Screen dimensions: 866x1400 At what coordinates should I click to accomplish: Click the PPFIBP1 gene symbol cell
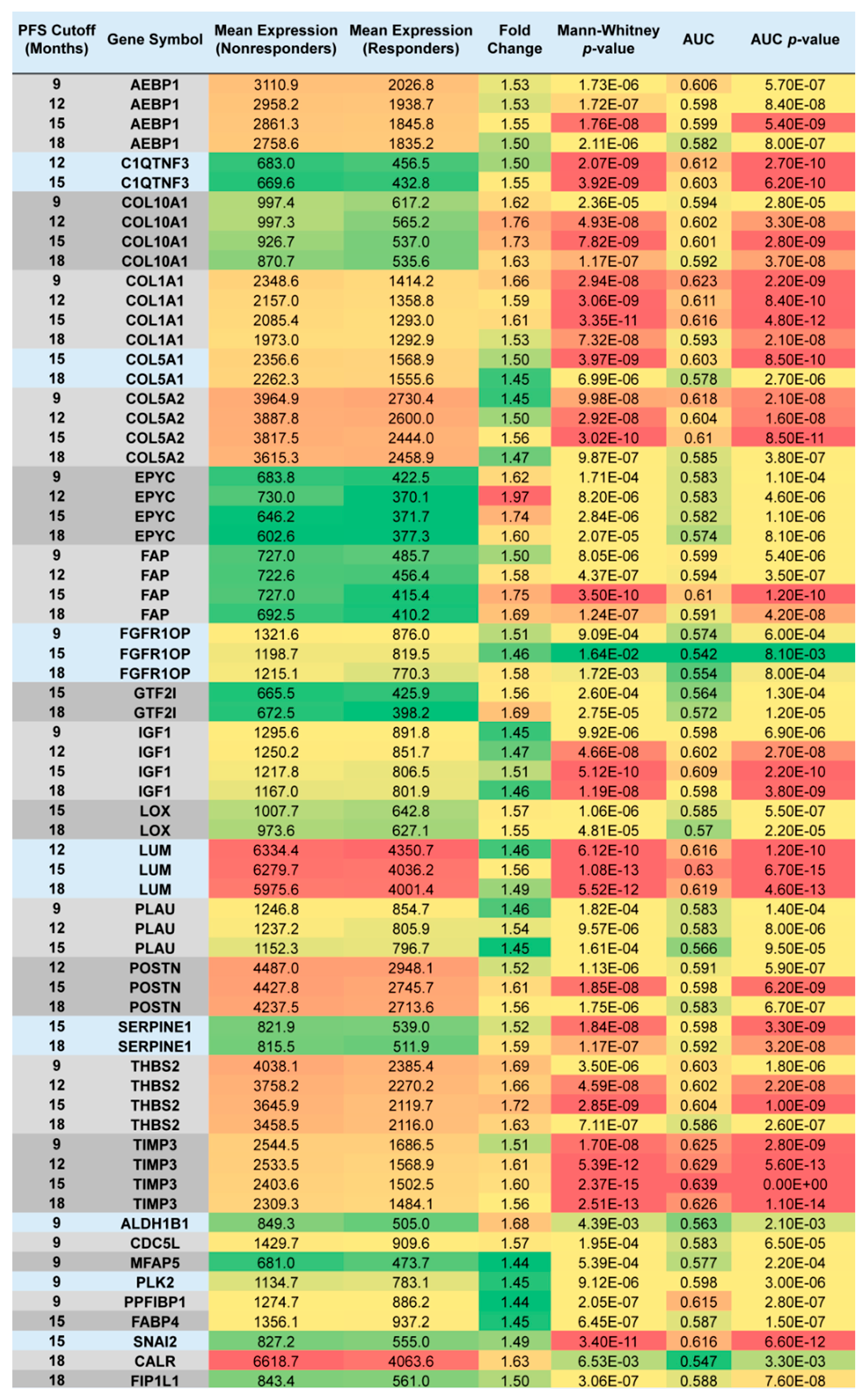pos(155,1301)
